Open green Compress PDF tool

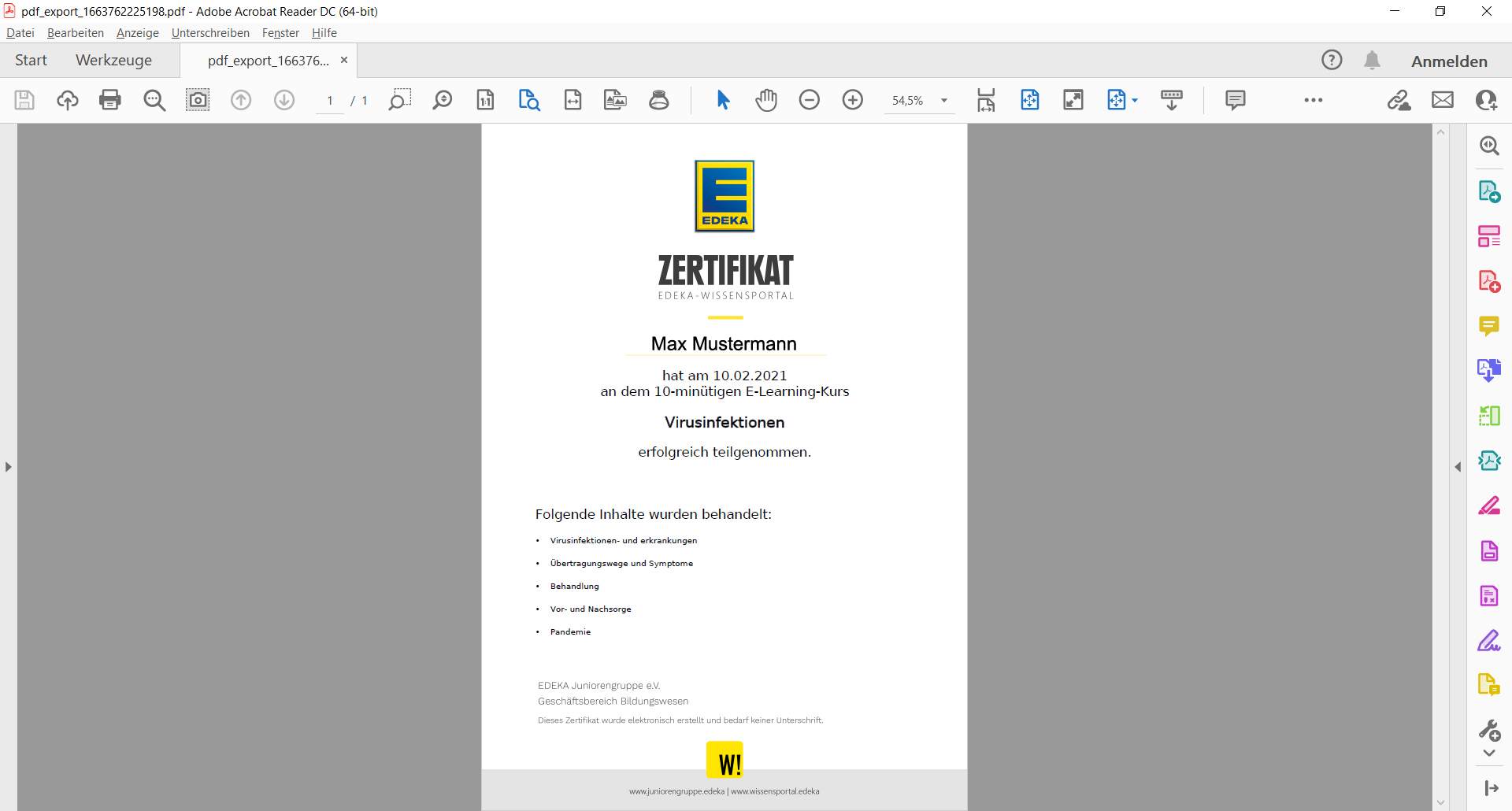pos(1489,460)
